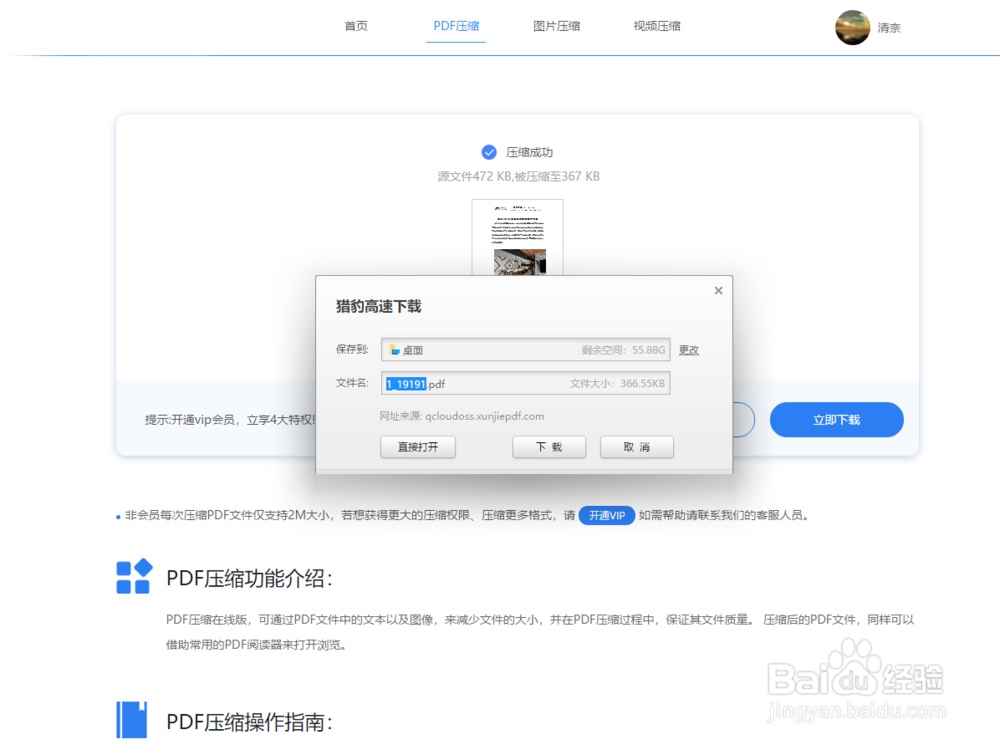Click the 立即下载 download button

836,420
